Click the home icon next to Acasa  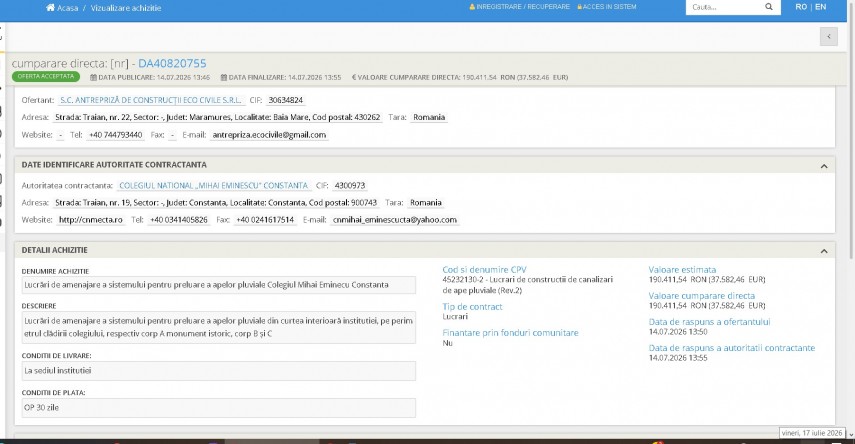50,8
